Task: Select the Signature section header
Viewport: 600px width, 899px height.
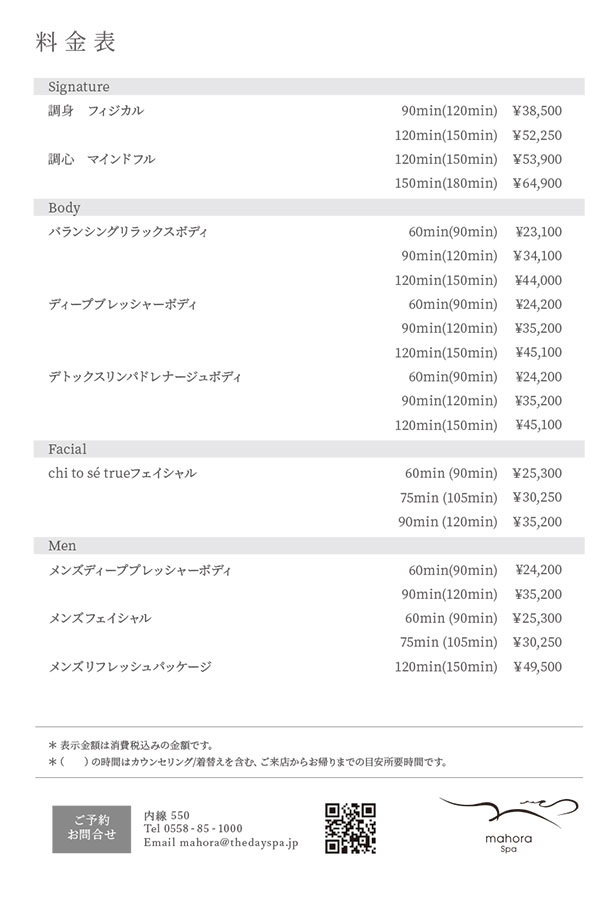Action: point(79,87)
